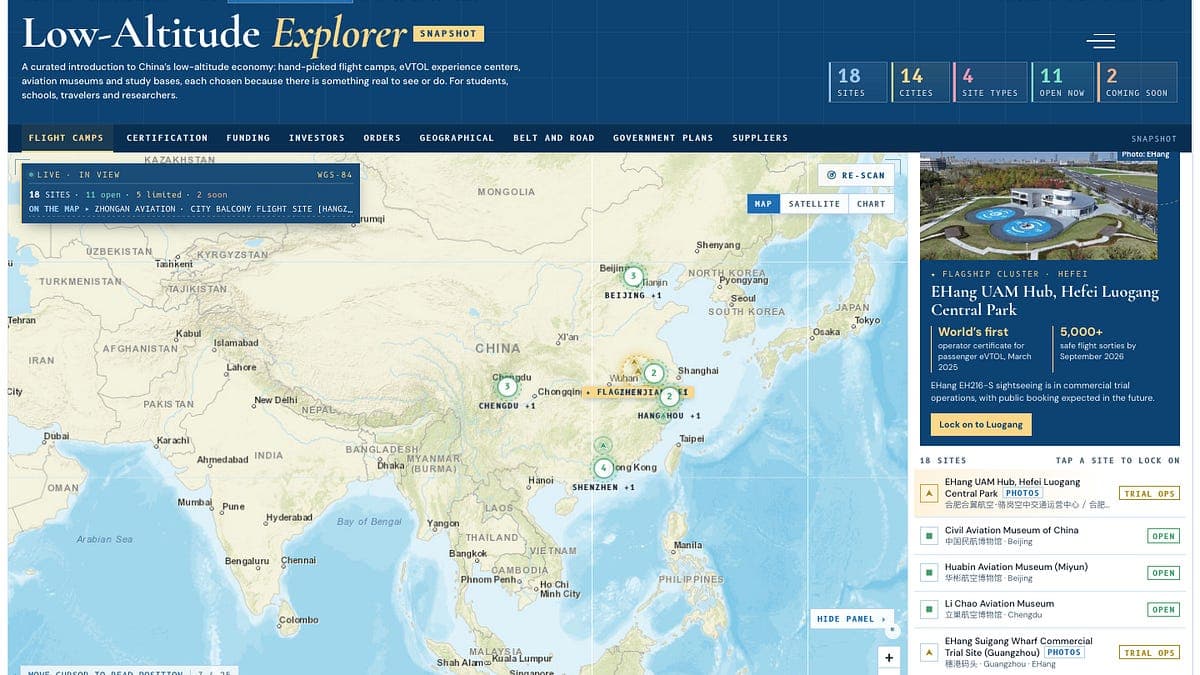This screenshot has width=1200, height=675.
Task: Switch to Satellite view
Action: tap(814, 203)
